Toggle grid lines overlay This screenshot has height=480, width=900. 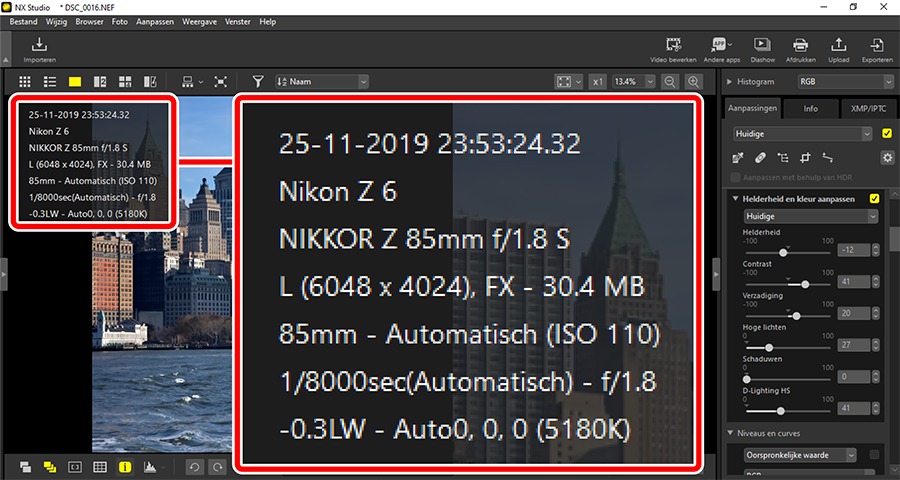point(100,467)
